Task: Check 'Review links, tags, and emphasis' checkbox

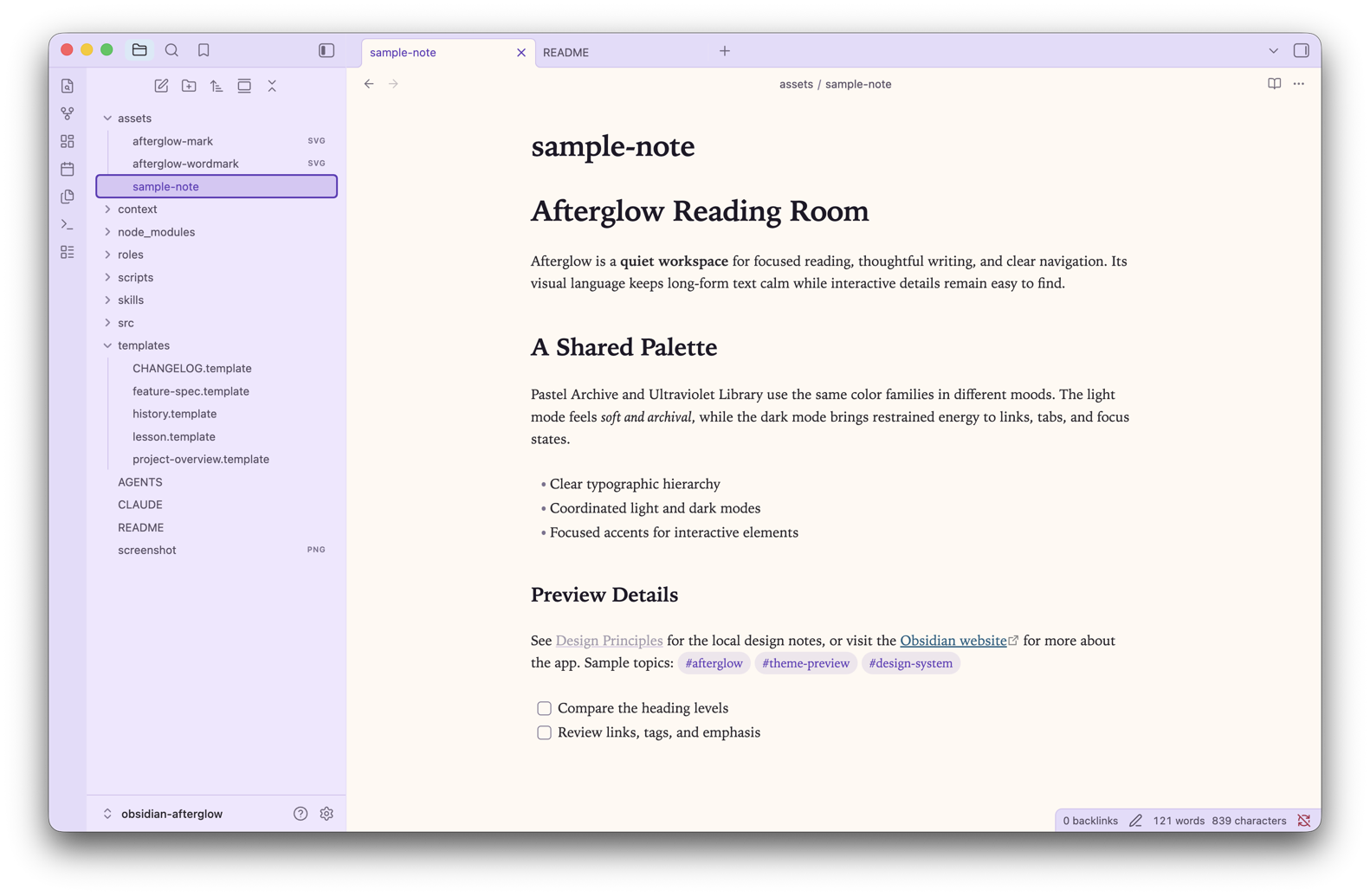Action: [x=544, y=732]
